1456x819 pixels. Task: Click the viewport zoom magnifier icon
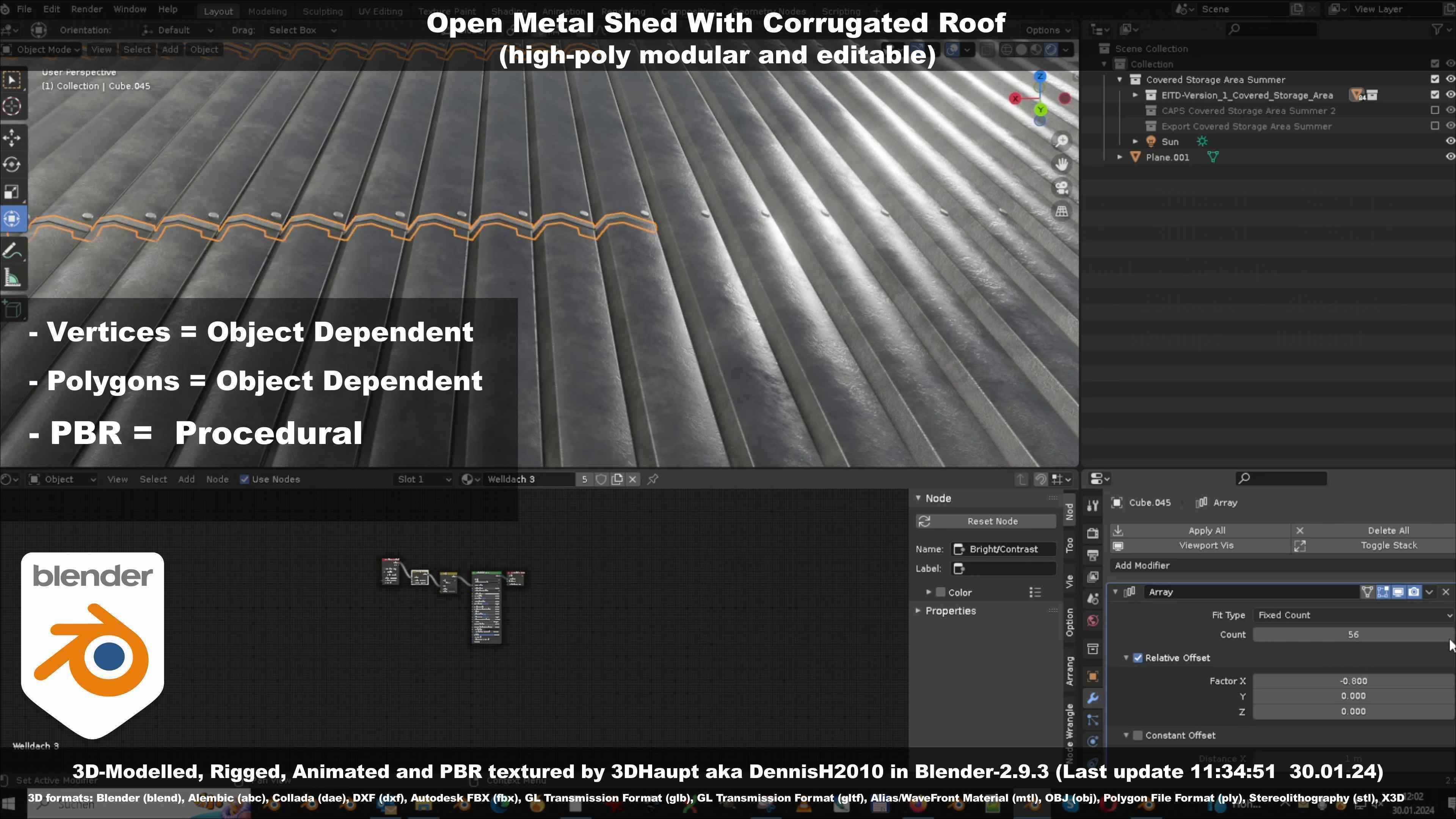tap(1062, 141)
